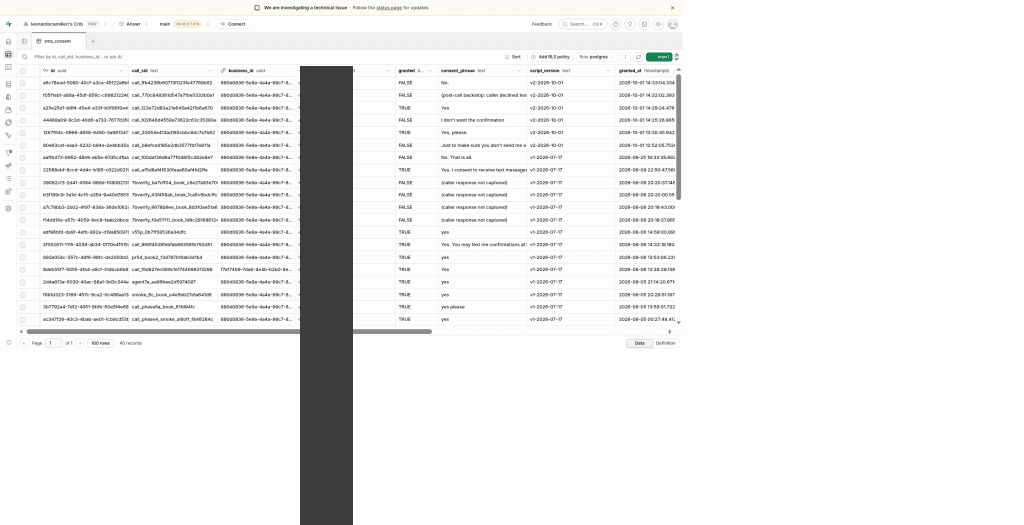Open the script_version column header dropdown
Image resolution: width=1024 pixels, height=525 pixels.
[607, 71]
